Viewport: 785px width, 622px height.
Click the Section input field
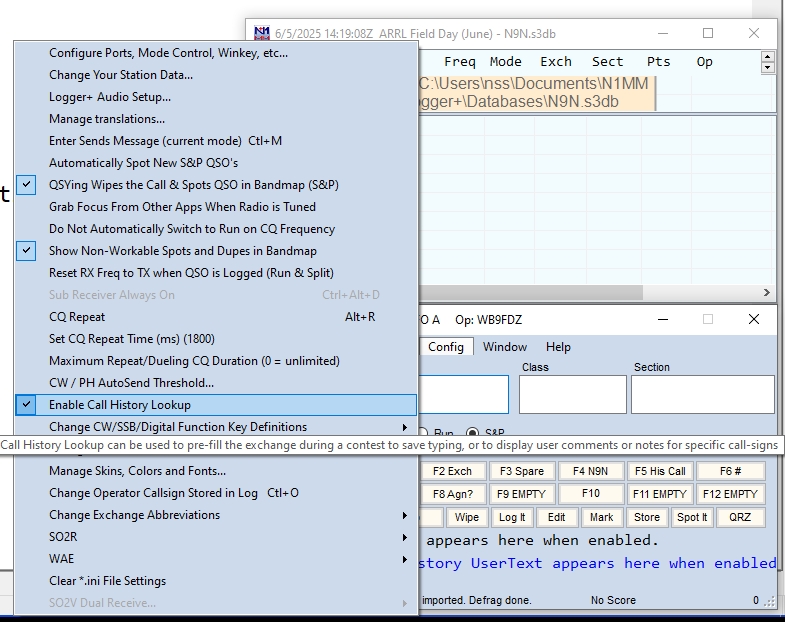click(702, 394)
